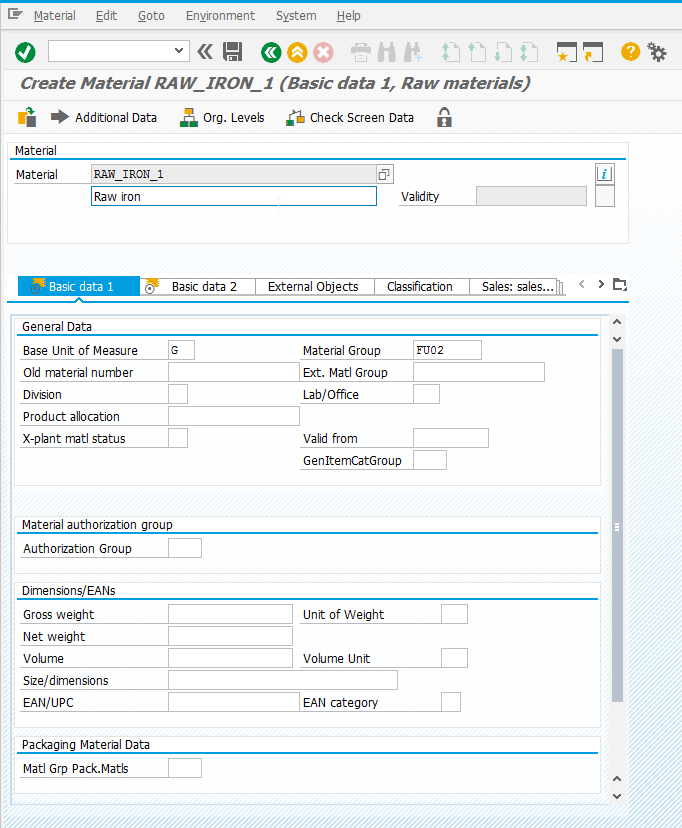Click the lock icon next to Check Screen Data
The image size is (682, 828).
[443, 117]
